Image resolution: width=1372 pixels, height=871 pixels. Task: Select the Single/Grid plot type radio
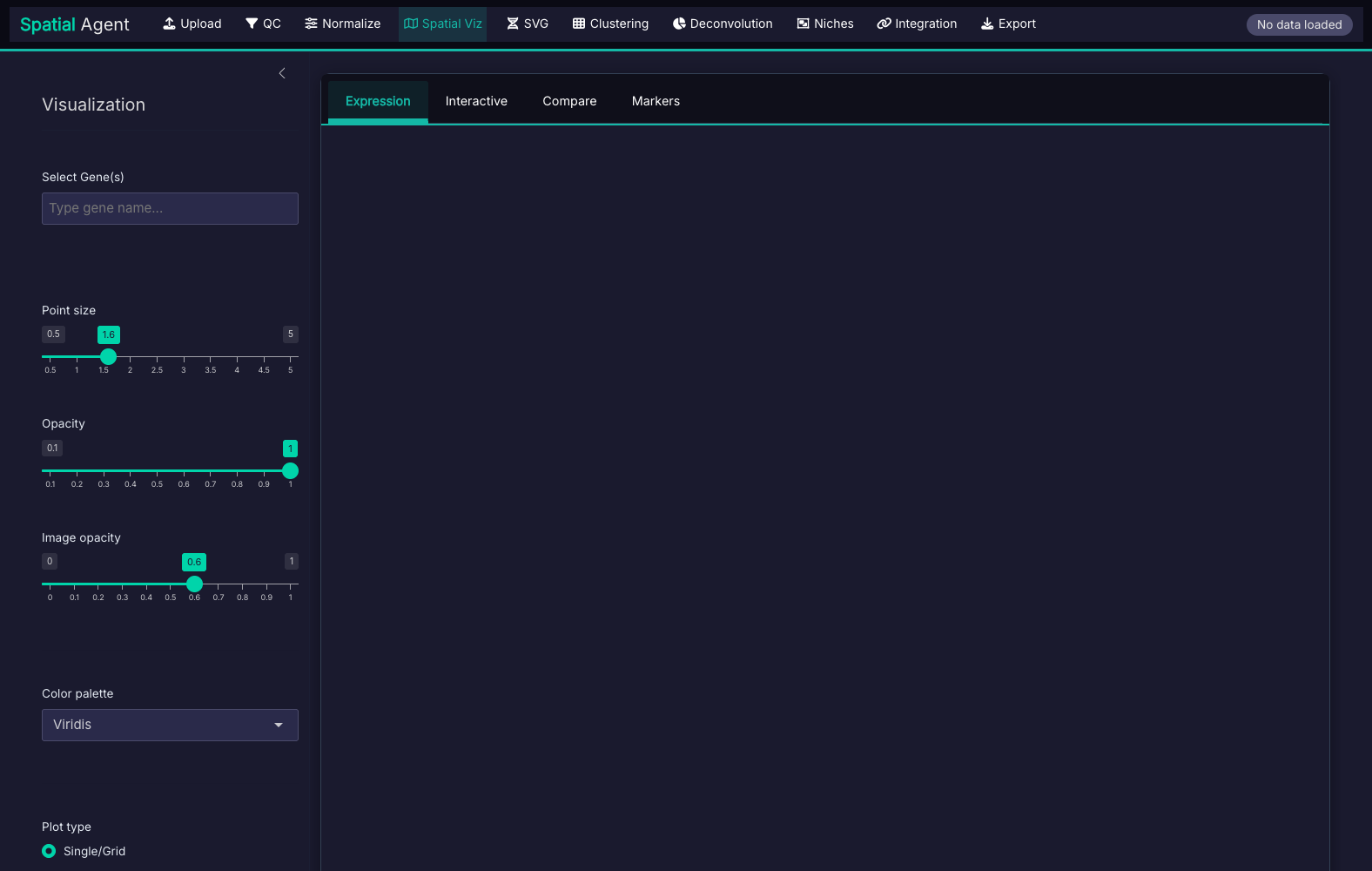coord(50,851)
